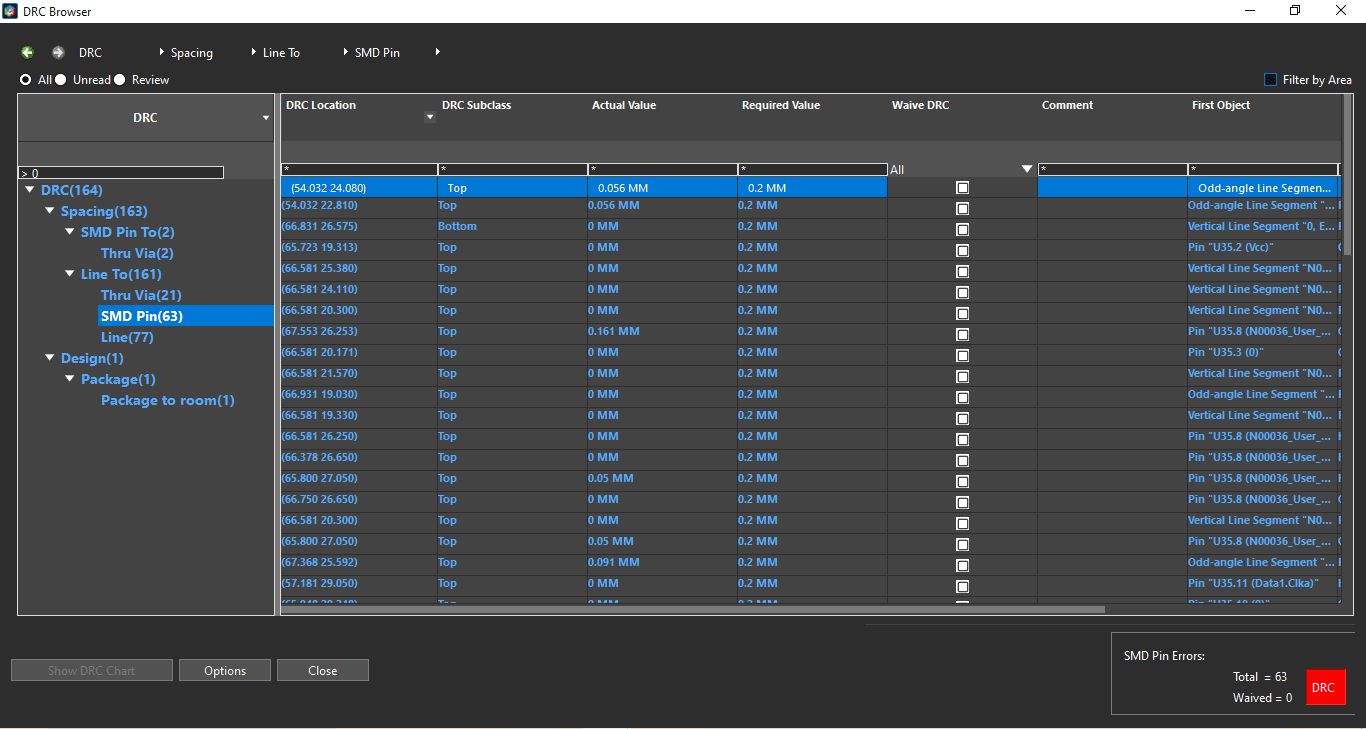Click Comment column header
1366x729 pixels.
pyautogui.click(x=1067, y=105)
